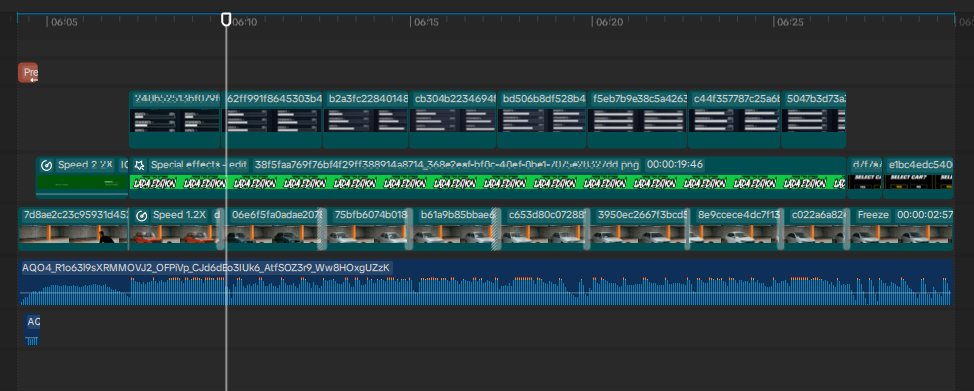974x391 pixels.
Task: Select the f5eb7b9e38c5a4263 overlay clip
Action: (x=637, y=119)
